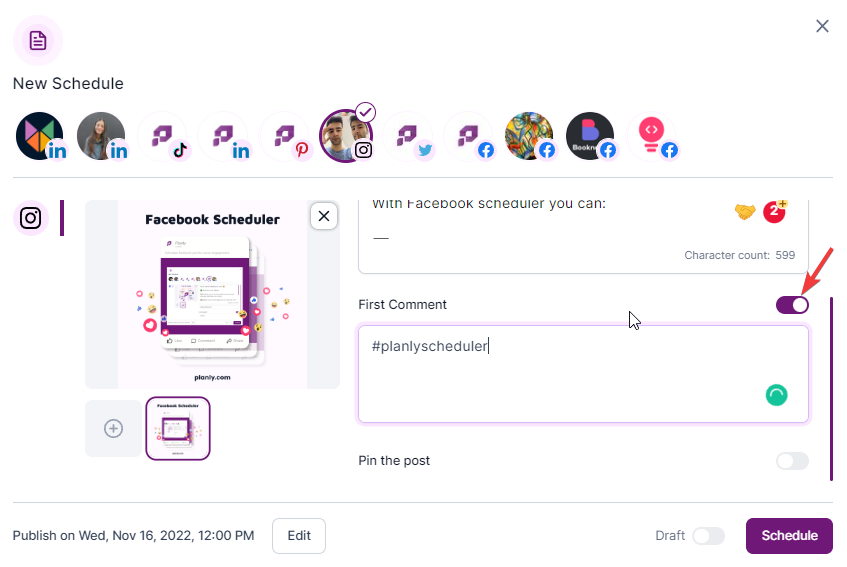Add another media with plus tile

(x=113, y=429)
